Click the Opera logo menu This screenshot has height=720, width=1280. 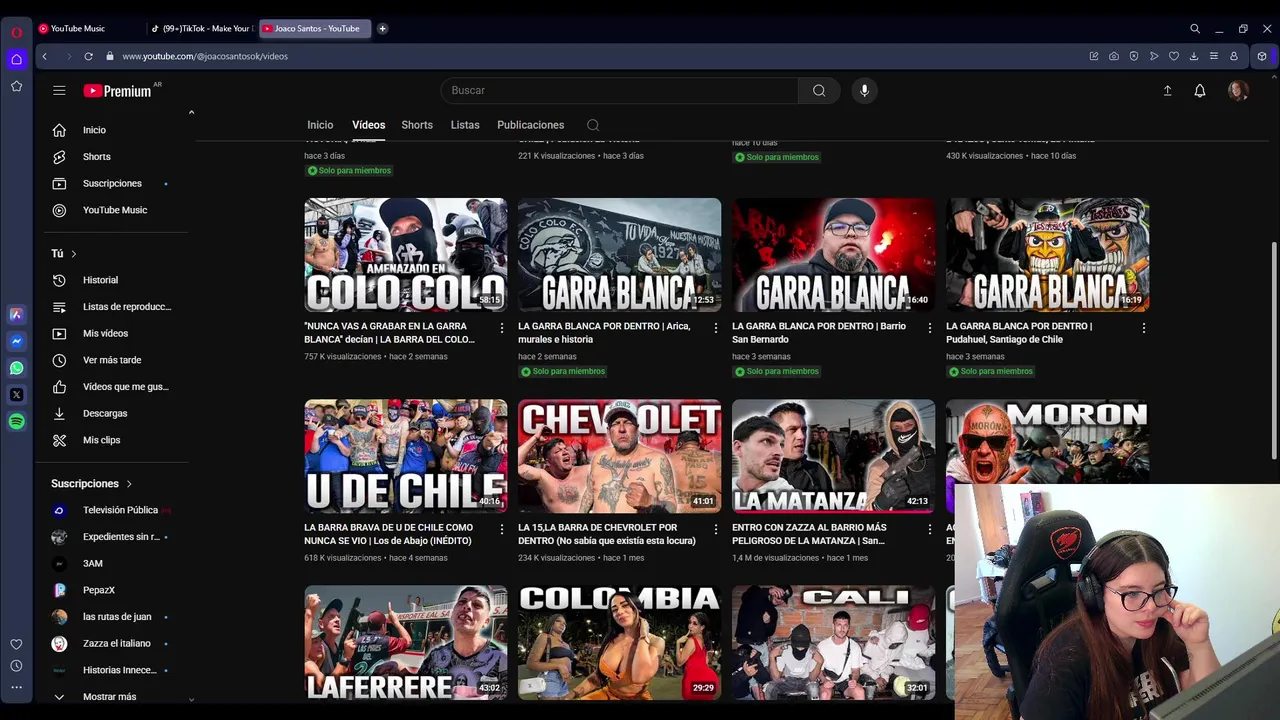tap(16, 32)
